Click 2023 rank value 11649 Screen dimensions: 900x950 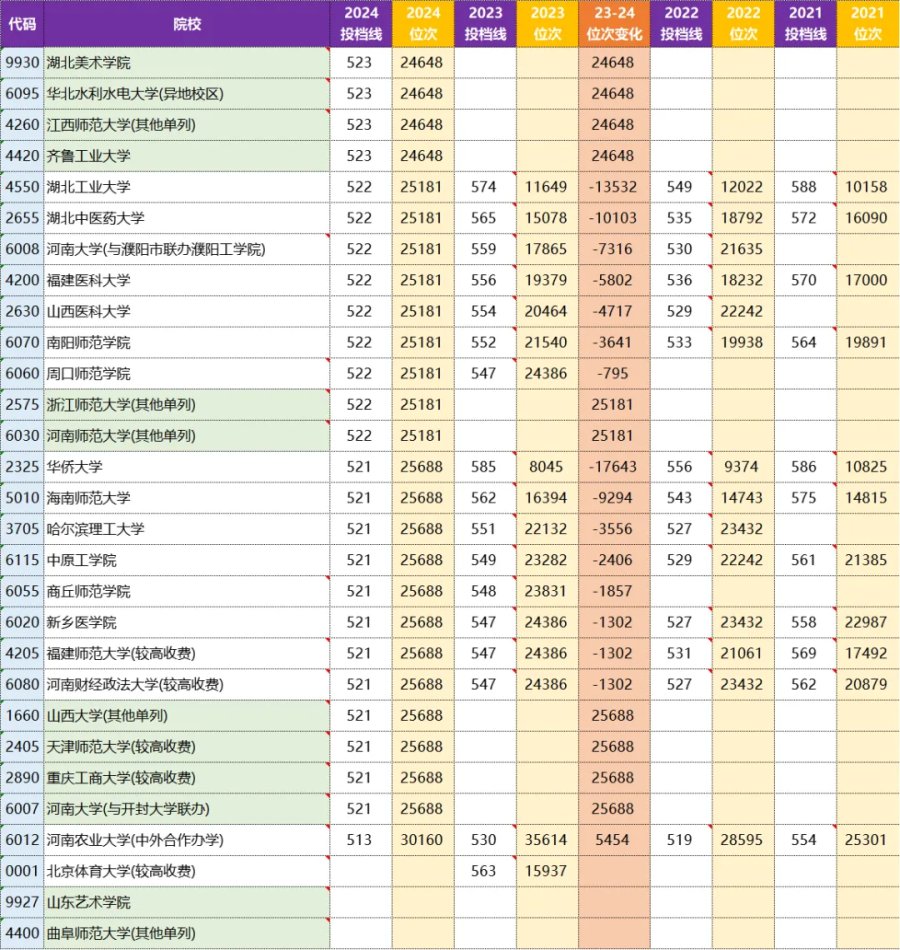[546, 187]
